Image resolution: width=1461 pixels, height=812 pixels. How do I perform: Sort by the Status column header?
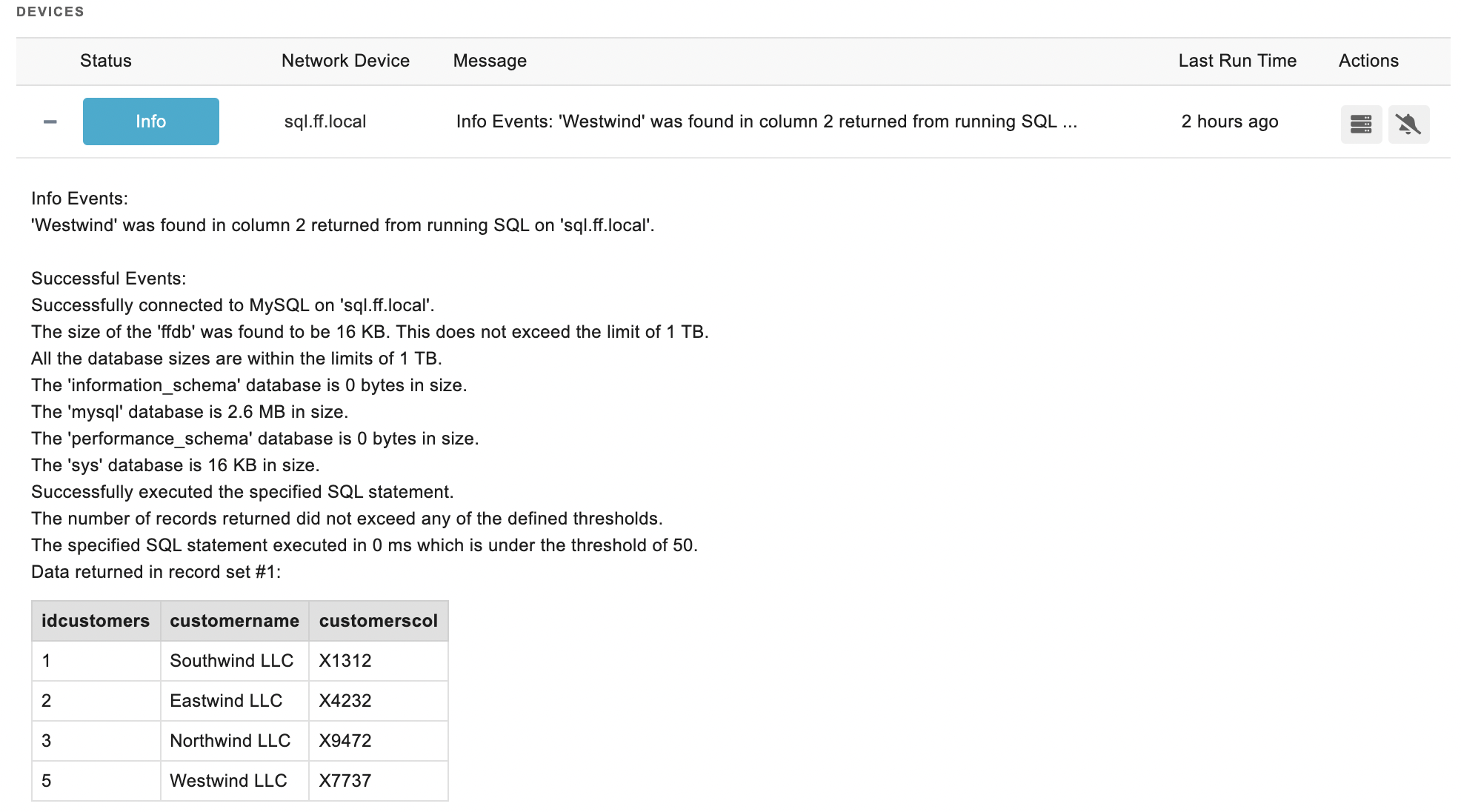click(x=106, y=61)
